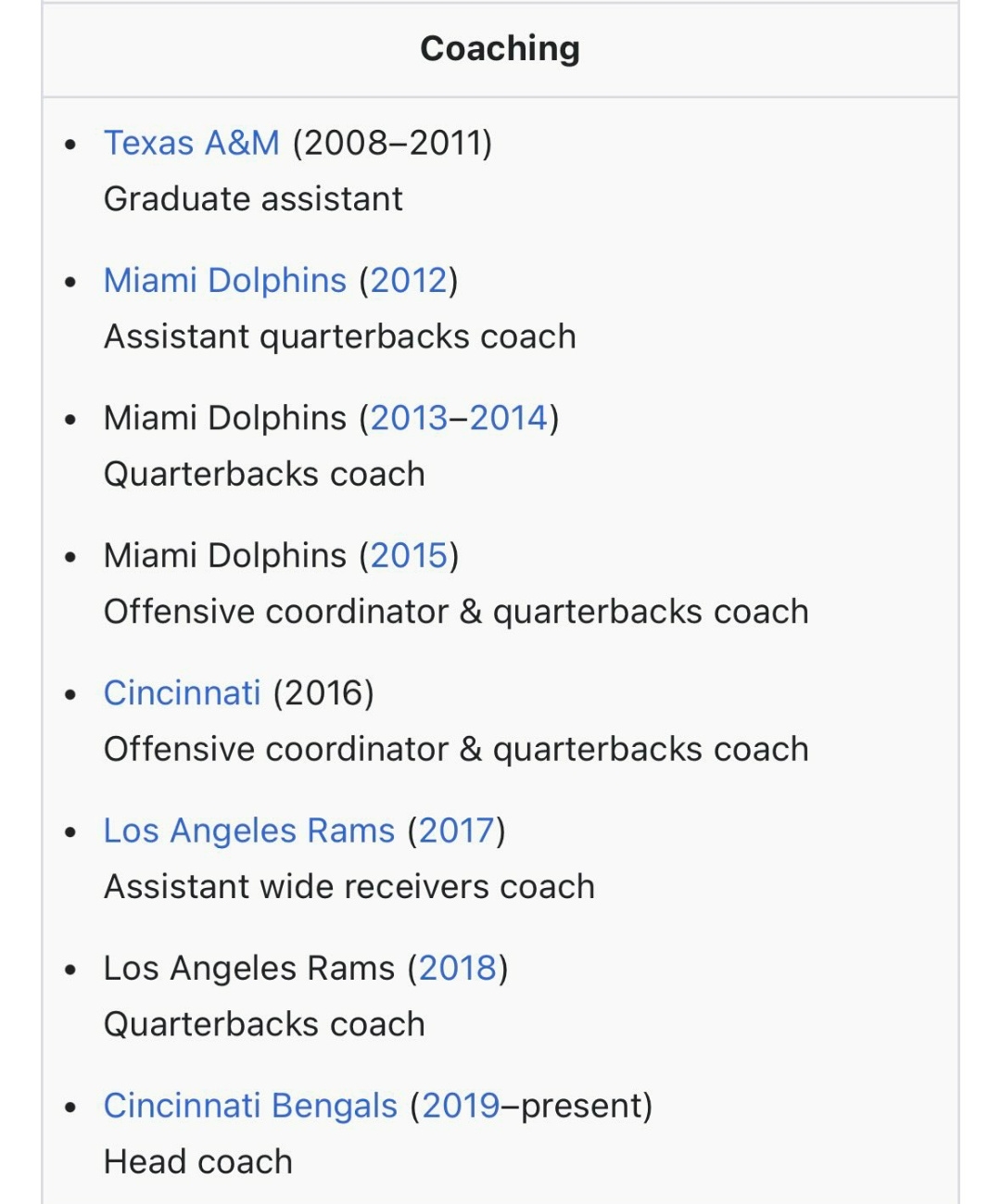This screenshot has width=1001, height=1204.
Task: Follow the 2019 Bengals season link
Action: pyautogui.click(x=461, y=1106)
